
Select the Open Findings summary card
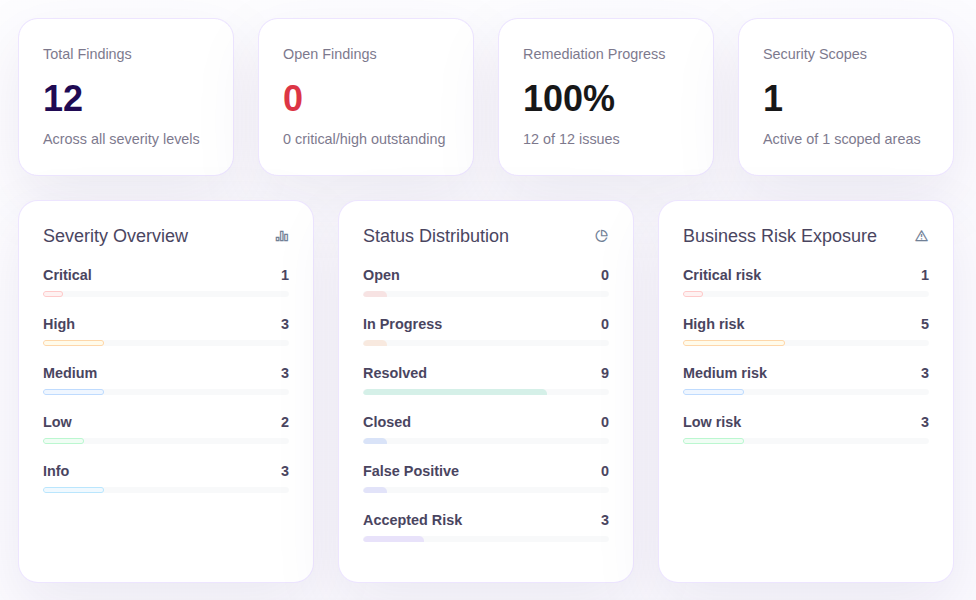[x=366, y=97]
